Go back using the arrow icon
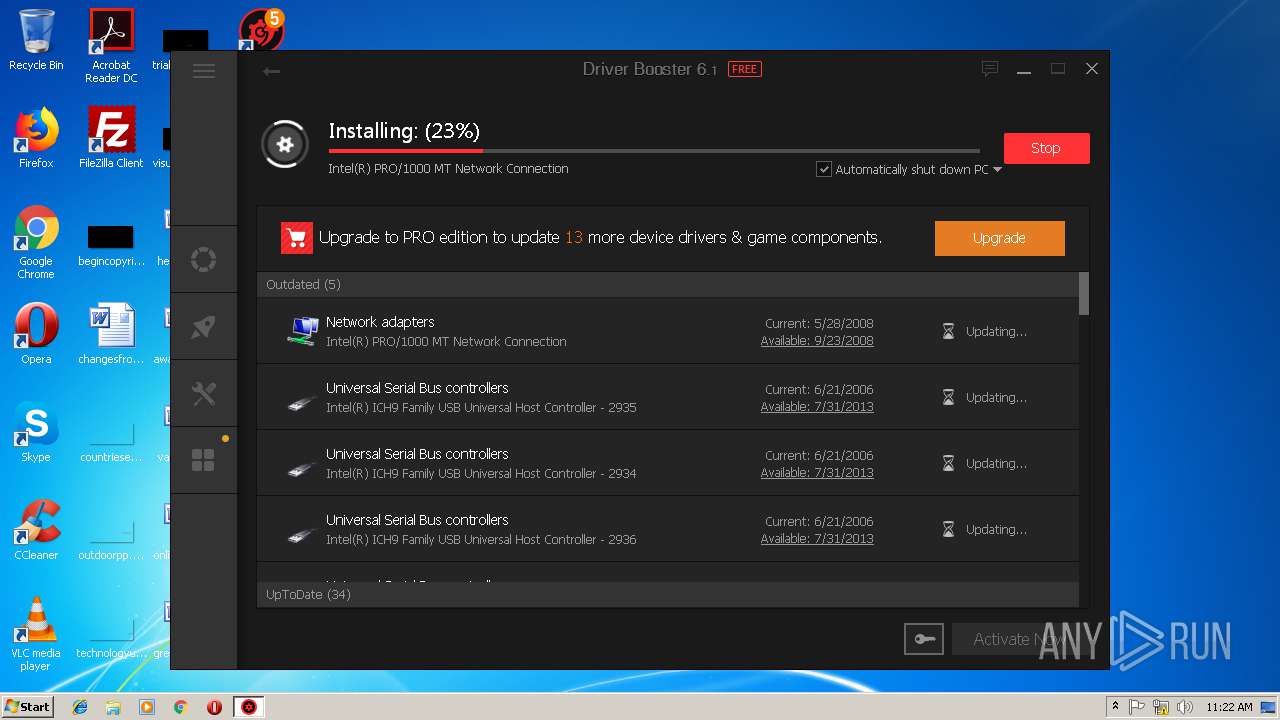 pos(271,71)
